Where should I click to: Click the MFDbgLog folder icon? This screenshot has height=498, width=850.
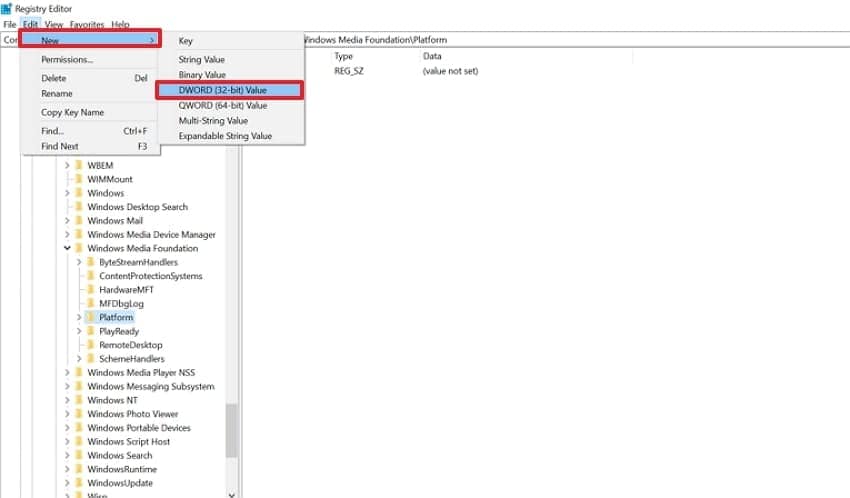click(x=91, y=303)
